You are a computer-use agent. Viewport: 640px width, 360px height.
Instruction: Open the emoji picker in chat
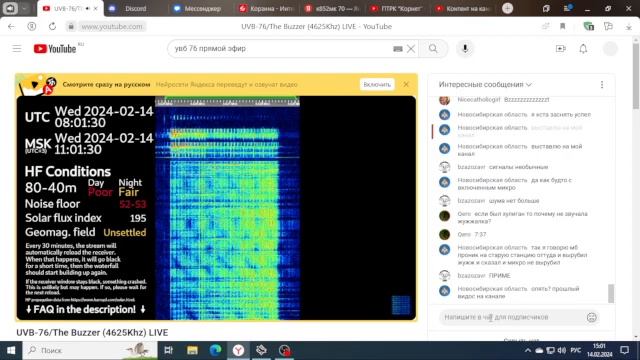pos(591,317)
